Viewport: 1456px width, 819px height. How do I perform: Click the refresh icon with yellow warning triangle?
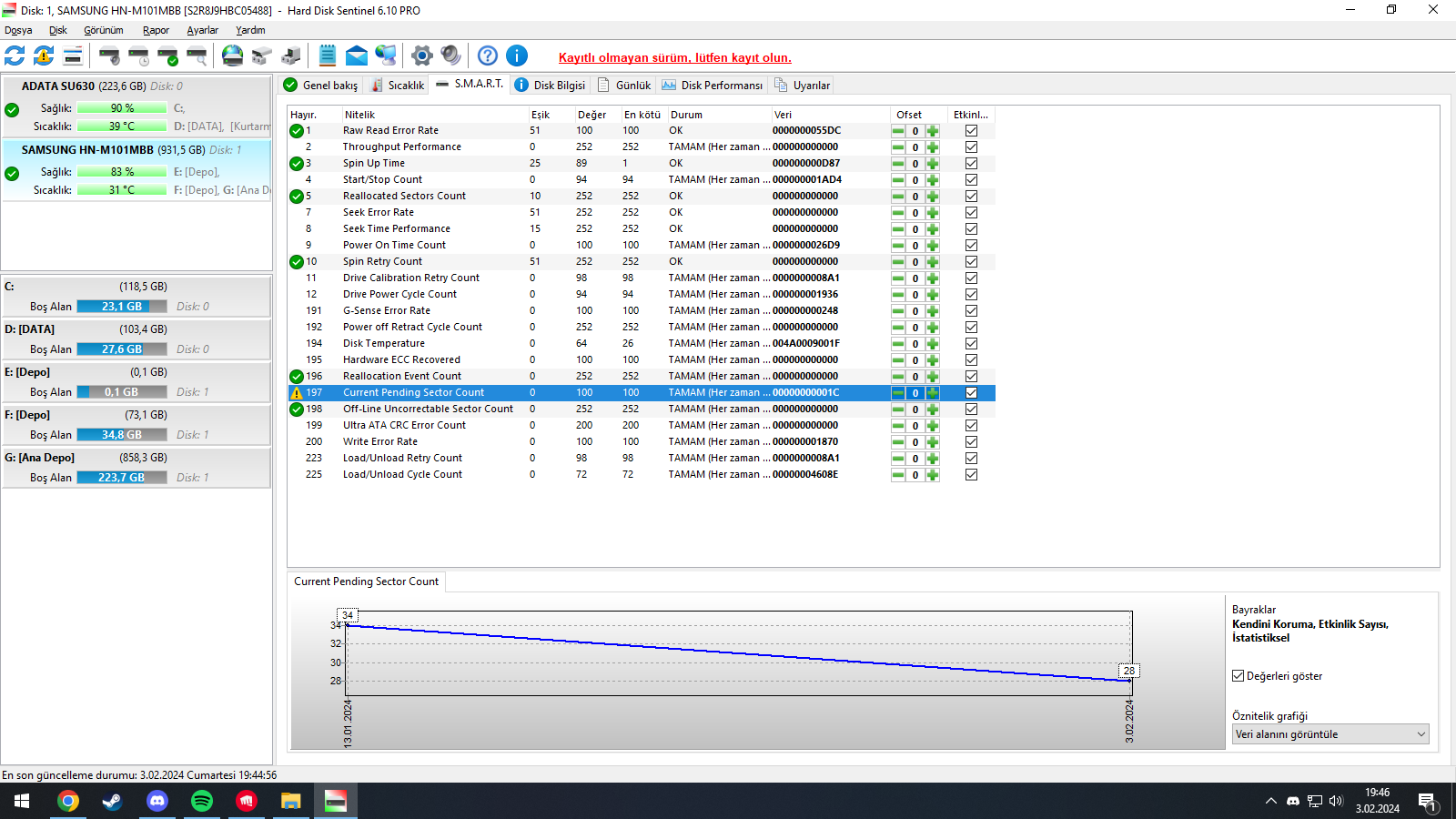coord(44,56)
